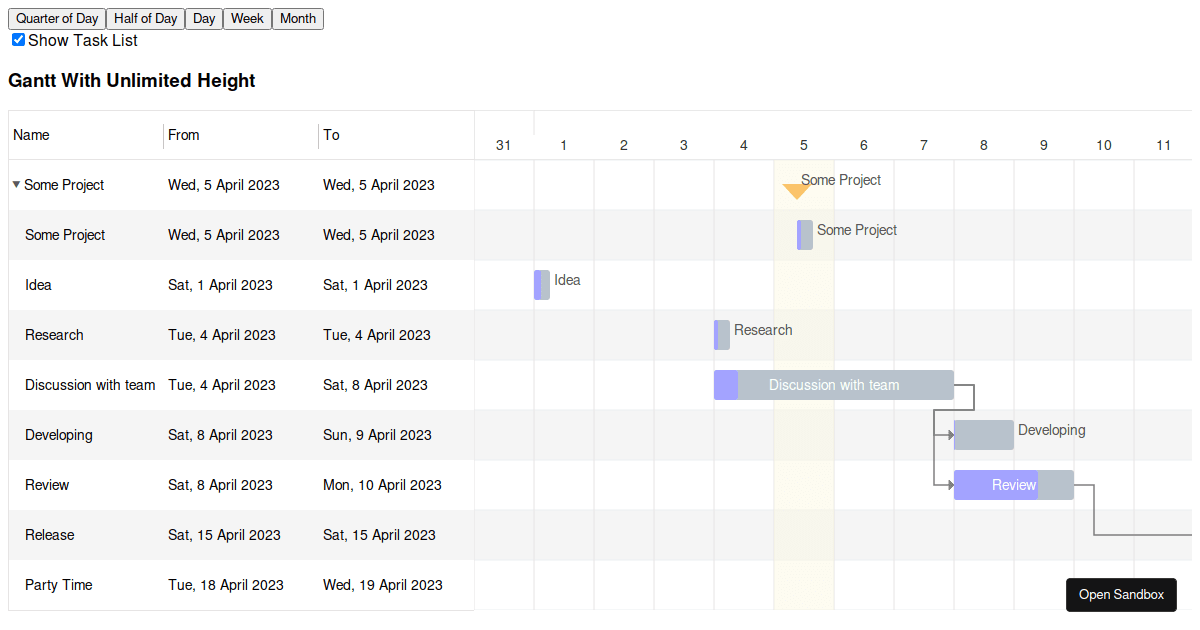Select the Quarter of Day view
Image resolution: width=1200 pixels, height=630 pixels.
tap(56, 18)
